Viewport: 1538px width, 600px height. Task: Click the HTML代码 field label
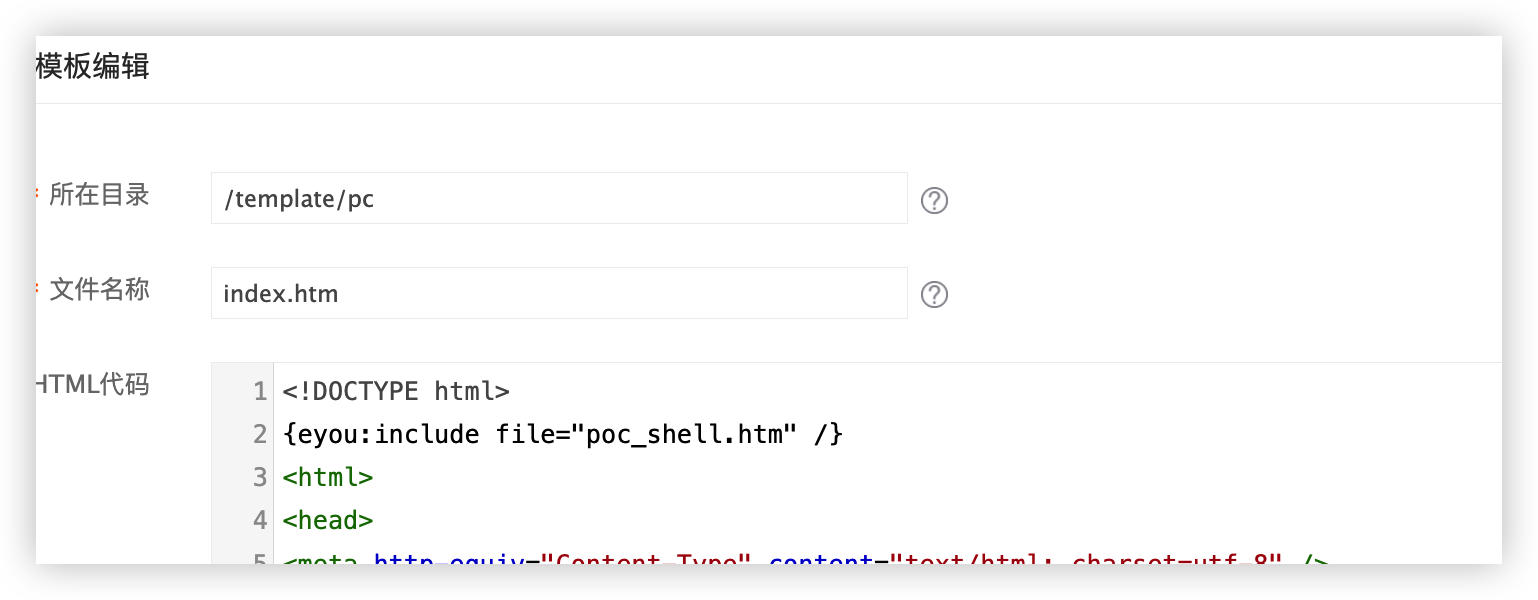pos(92,384)
